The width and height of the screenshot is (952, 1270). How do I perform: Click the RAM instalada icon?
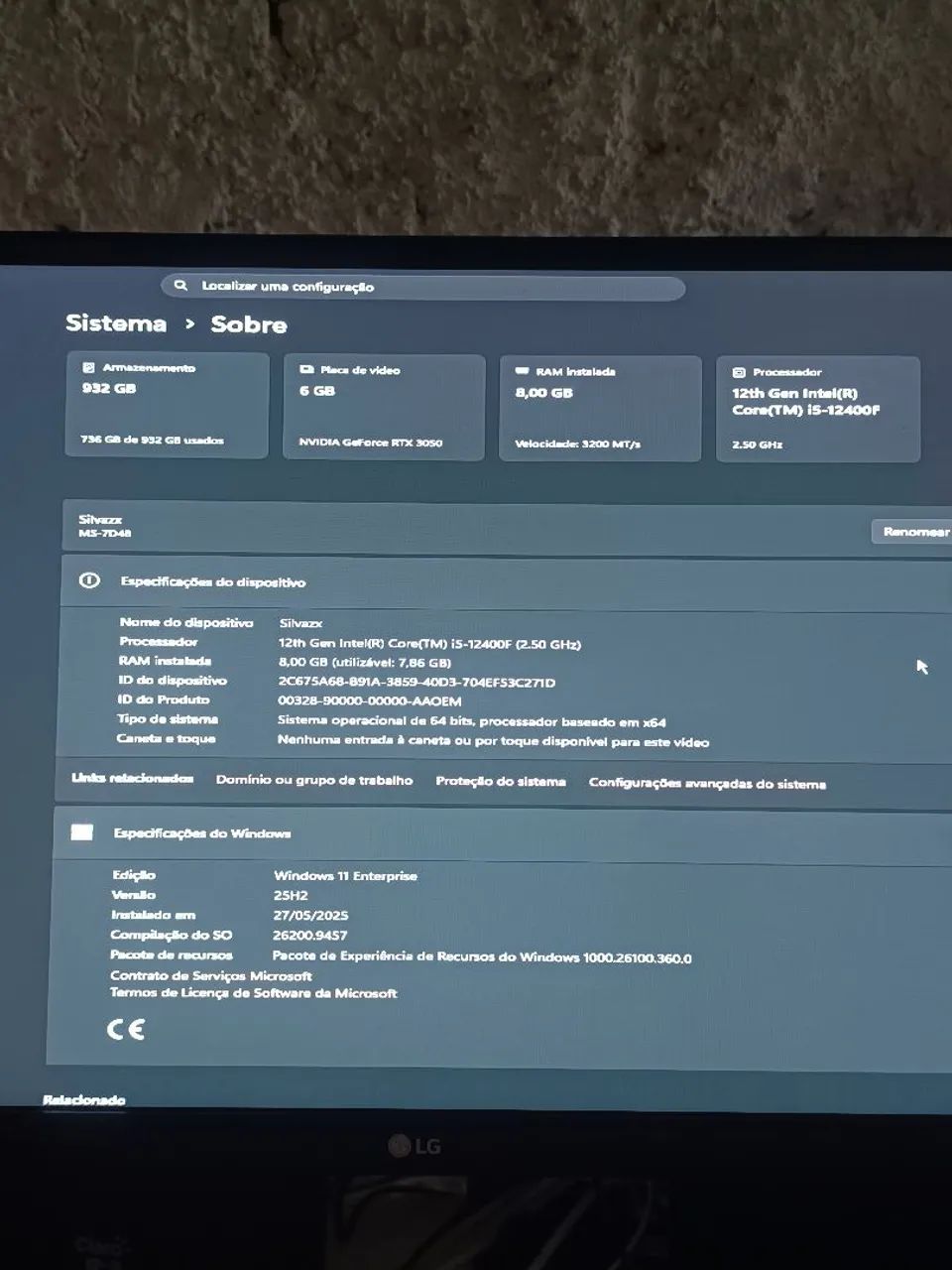(523, 371)
